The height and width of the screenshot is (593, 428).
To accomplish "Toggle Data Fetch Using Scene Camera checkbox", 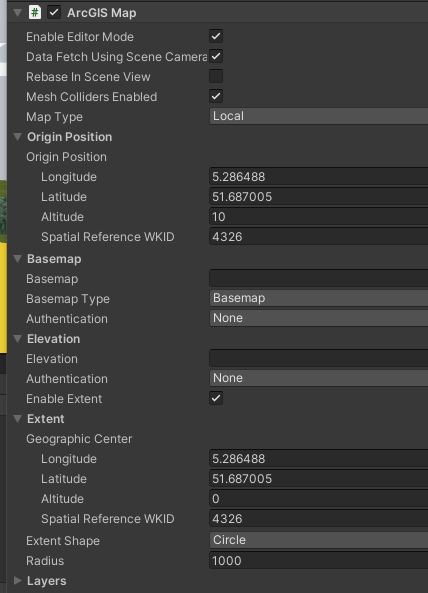I will (x=216, y=56).
